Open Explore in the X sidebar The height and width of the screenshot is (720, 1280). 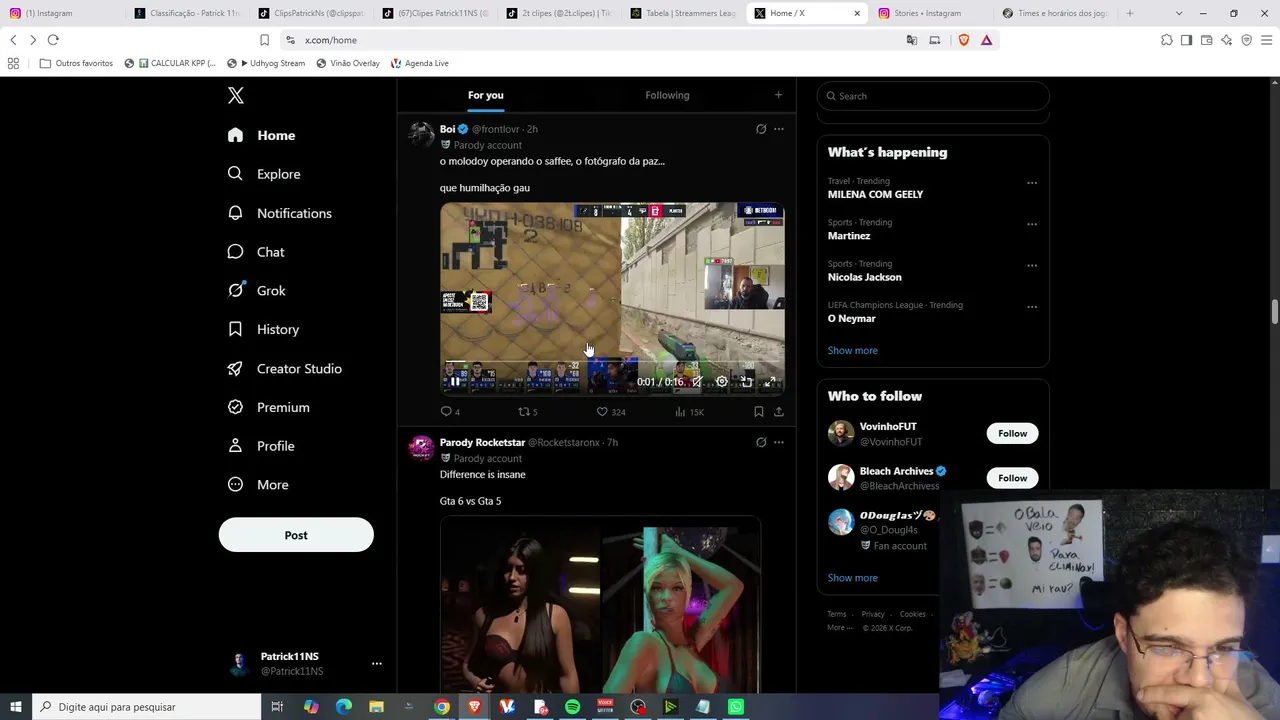(x=264, y=174)
